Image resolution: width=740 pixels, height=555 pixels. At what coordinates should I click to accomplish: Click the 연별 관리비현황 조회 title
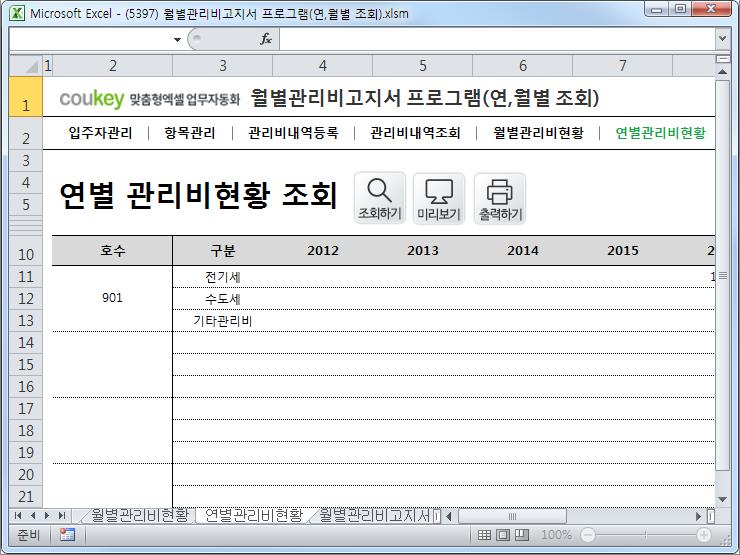[199, 195]
